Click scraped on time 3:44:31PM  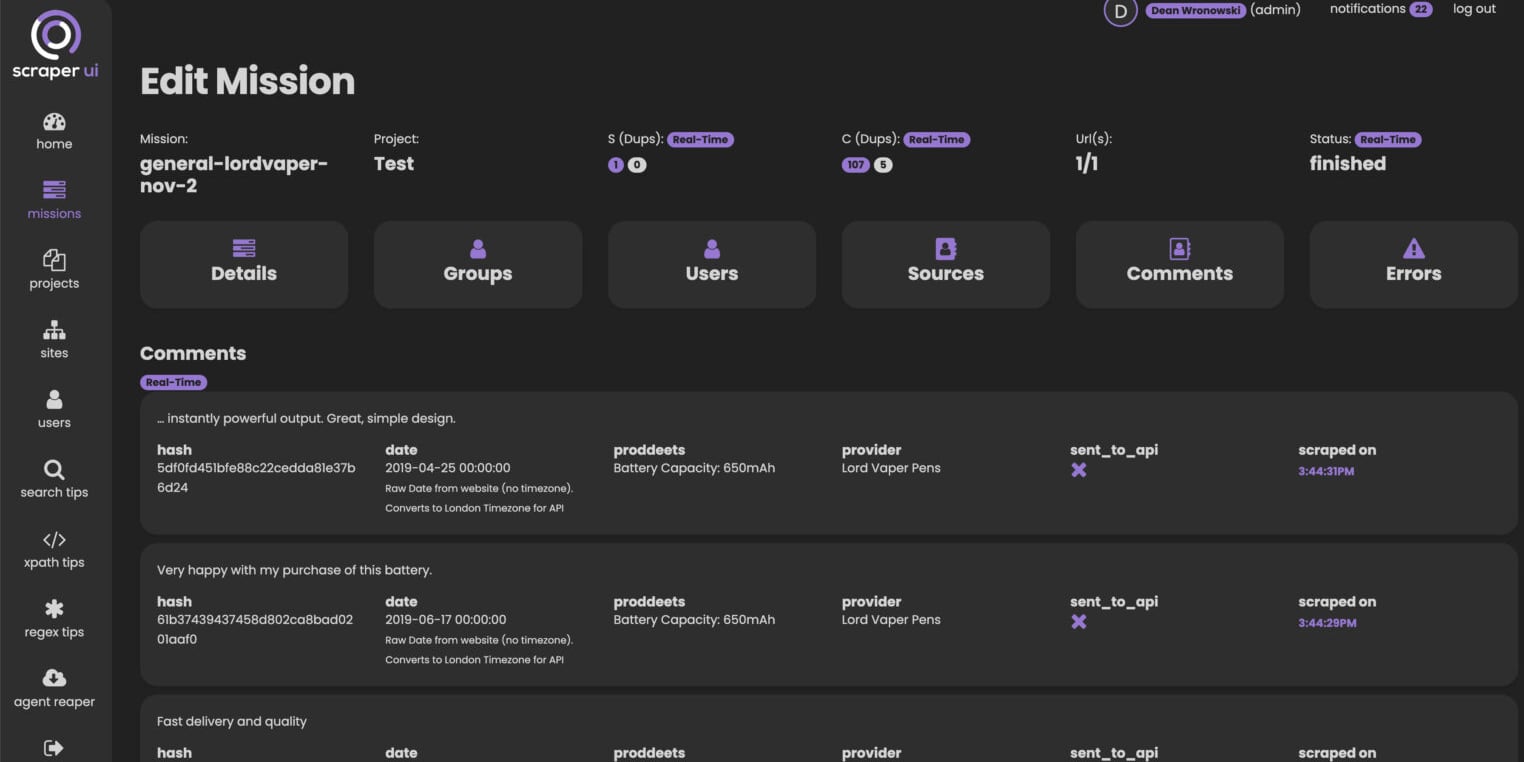(1327, 471)
